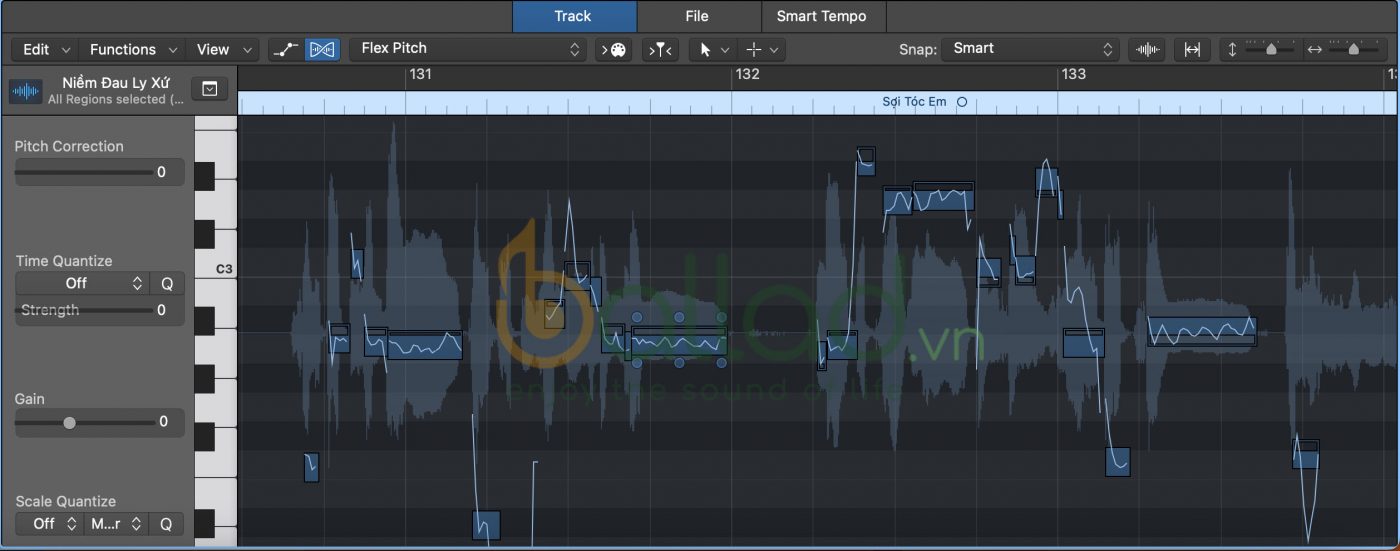Click the loop circle on Sợi Tóc Em region

tap(962, 102)
